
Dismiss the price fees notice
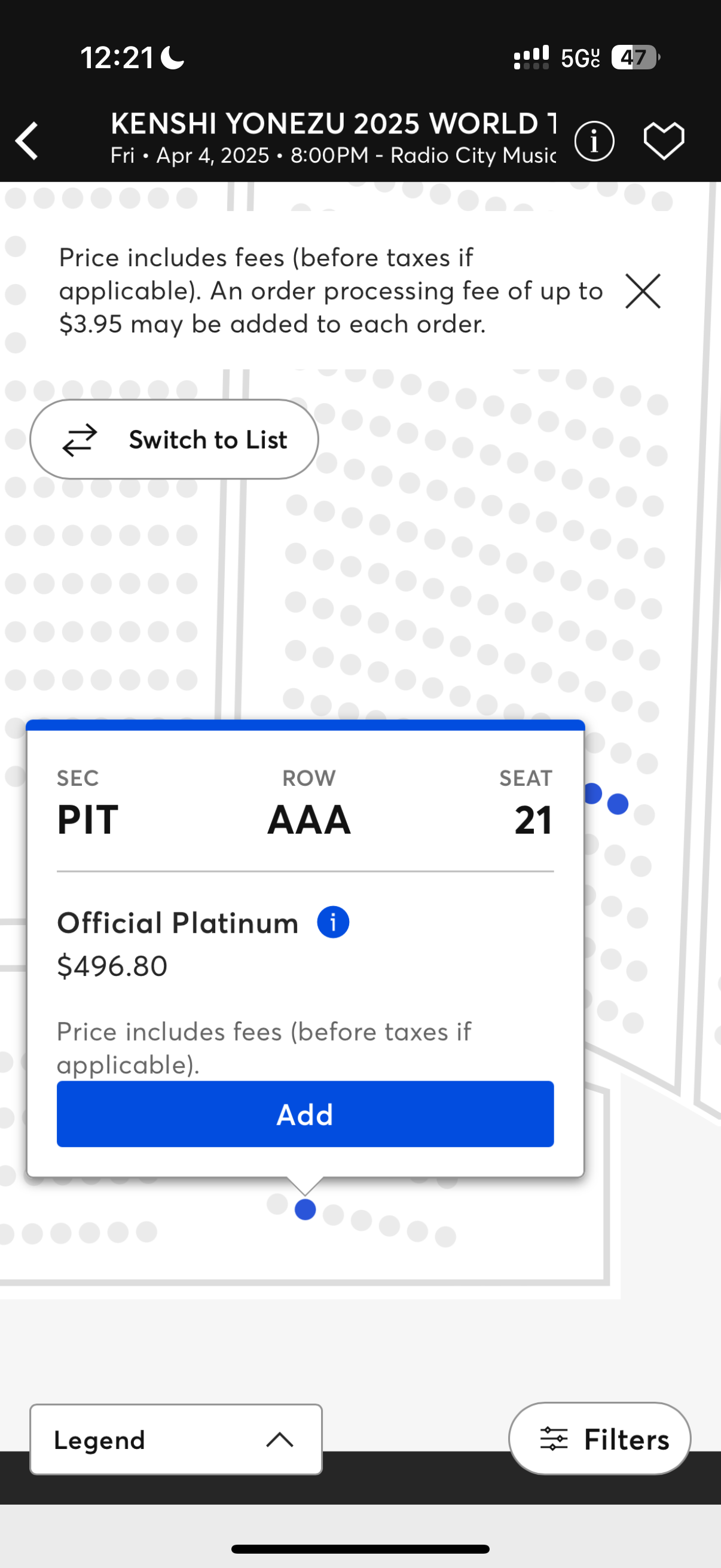click(x=643, y=291)
